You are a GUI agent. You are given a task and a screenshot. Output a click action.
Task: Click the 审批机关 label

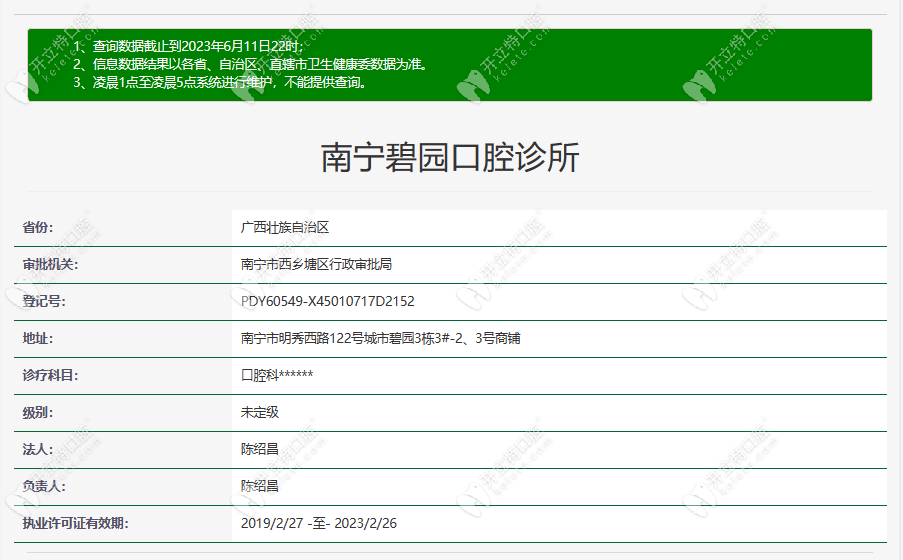tap(51, 264)
